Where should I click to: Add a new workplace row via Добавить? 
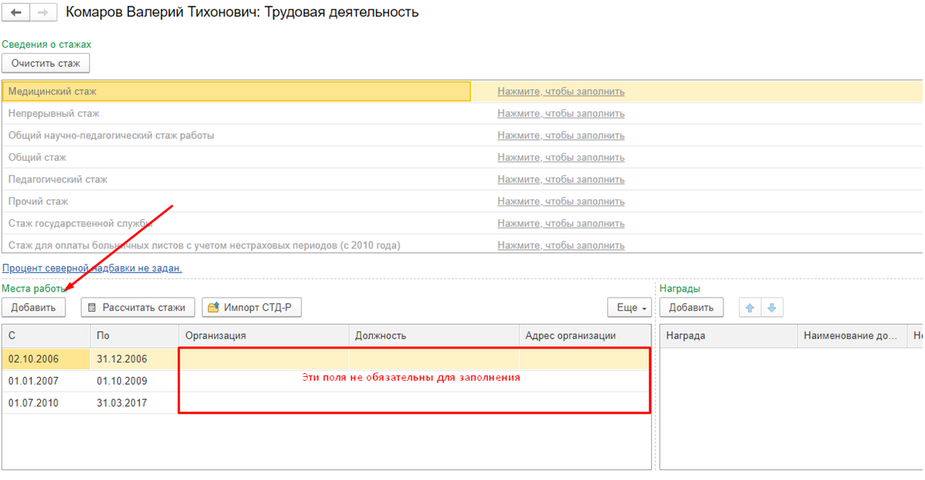pos(34,307)
